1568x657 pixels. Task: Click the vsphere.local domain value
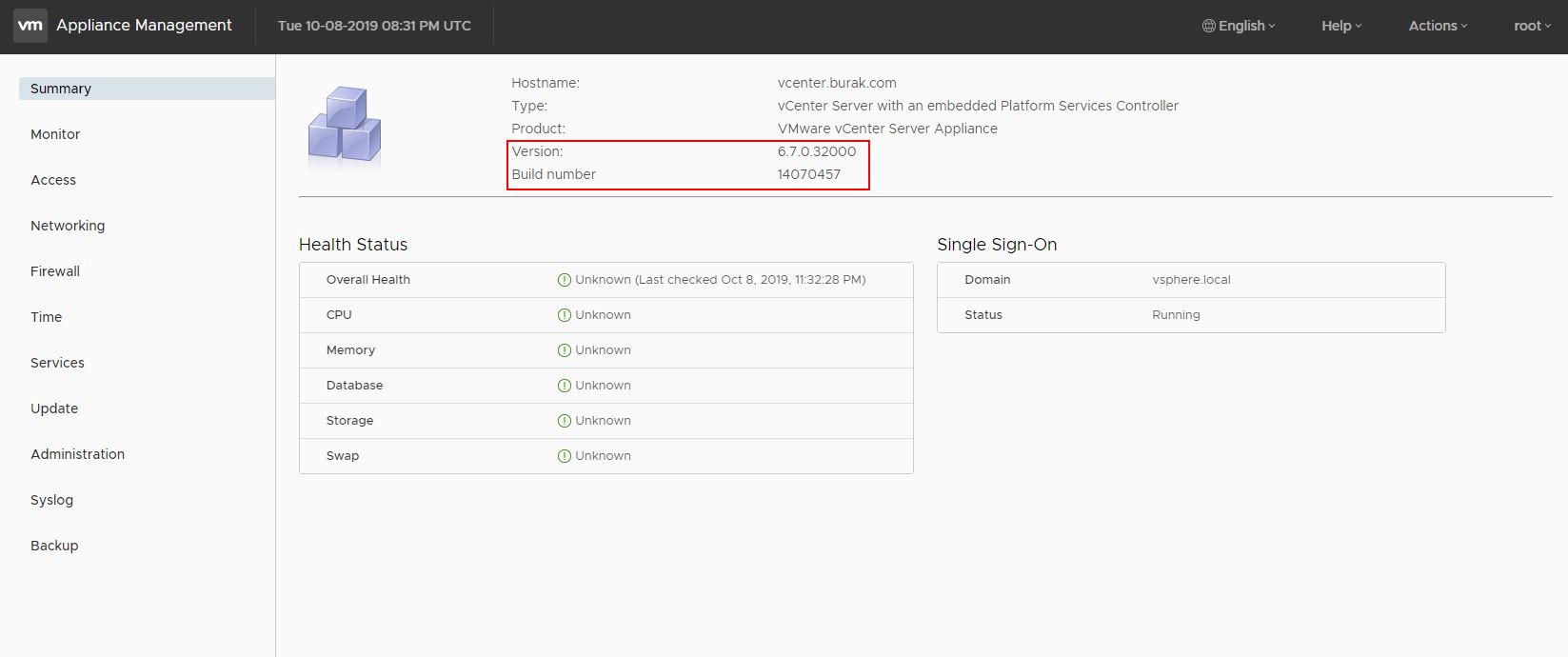(x=1191, y=280)
